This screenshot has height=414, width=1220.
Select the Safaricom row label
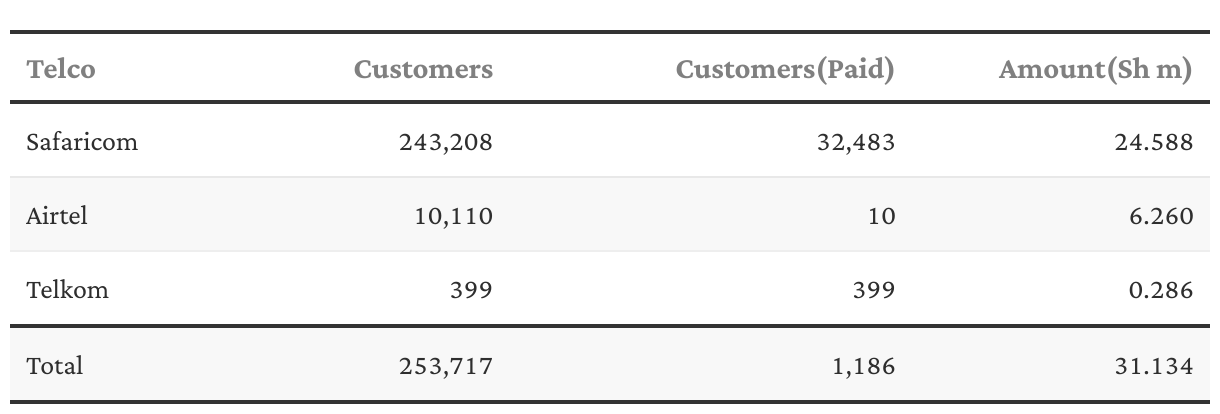click(82, 142)
